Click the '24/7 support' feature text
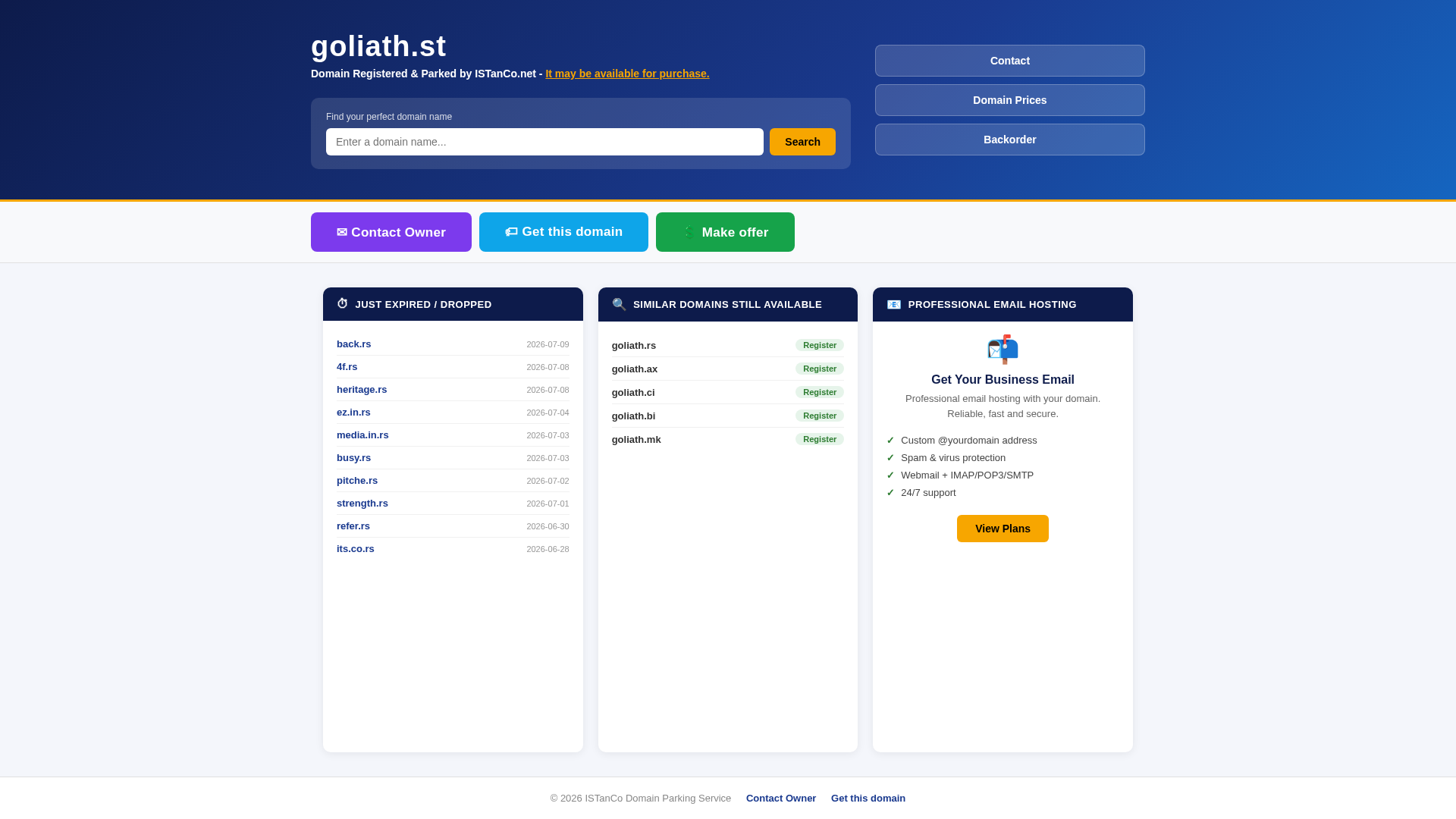 point(928,493)
